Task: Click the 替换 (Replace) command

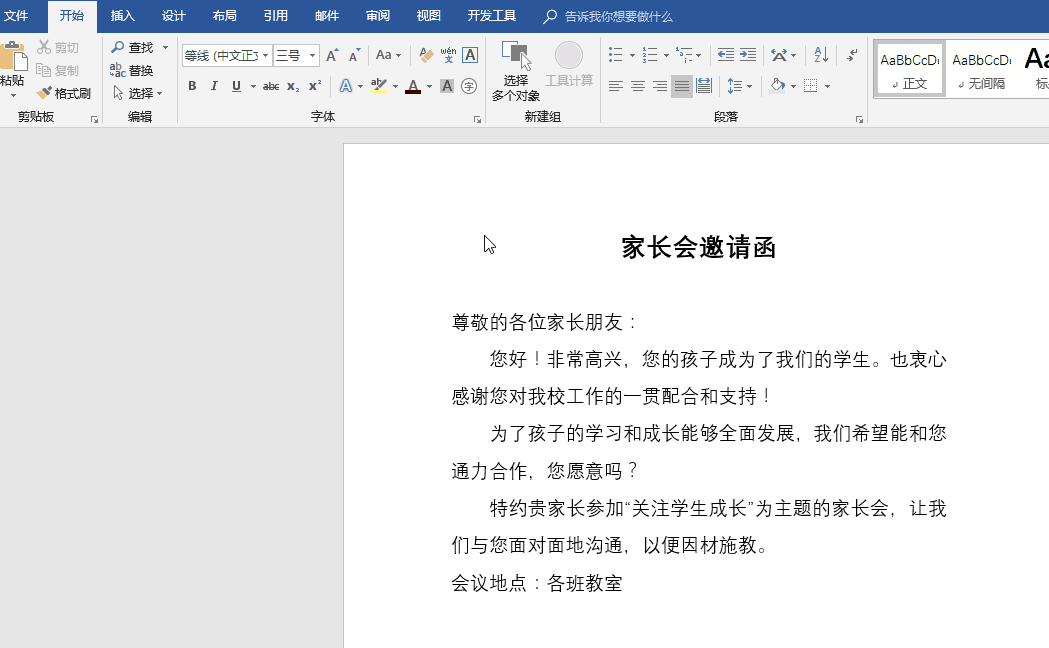Action: coord(140,72)
